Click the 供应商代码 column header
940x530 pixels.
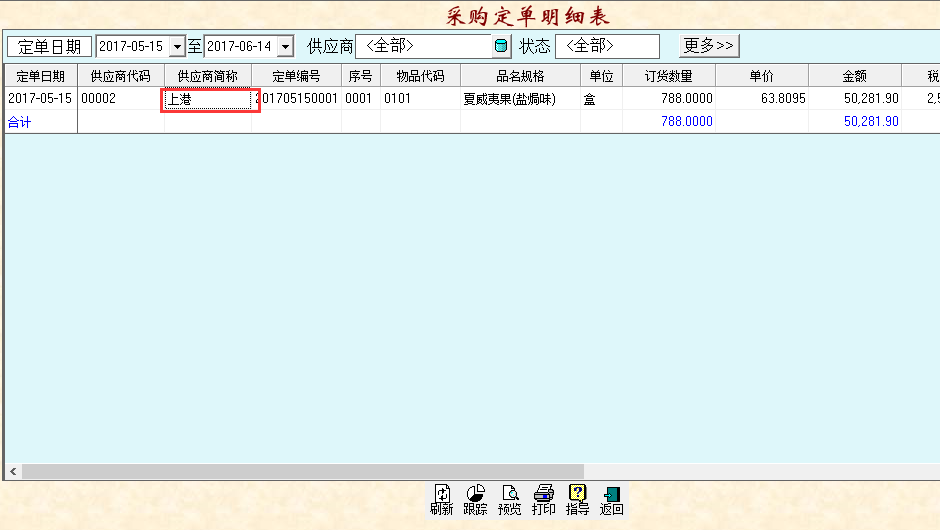click(120, 76)
